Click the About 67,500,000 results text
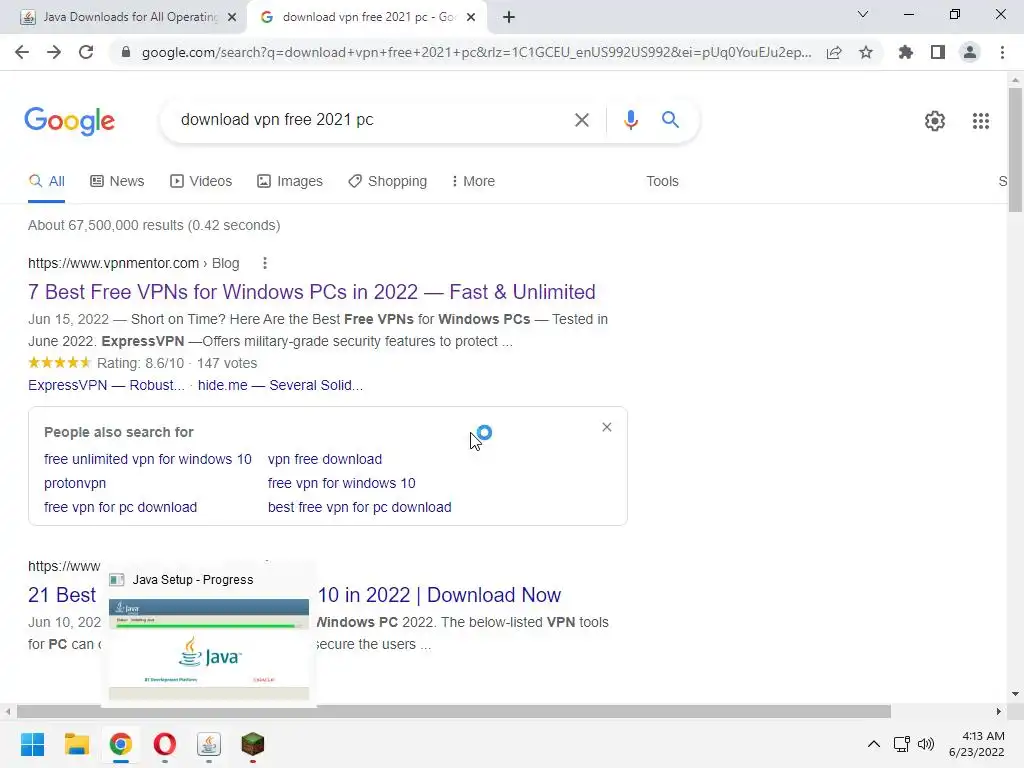 pyautogui.click(x=154, y=225)
